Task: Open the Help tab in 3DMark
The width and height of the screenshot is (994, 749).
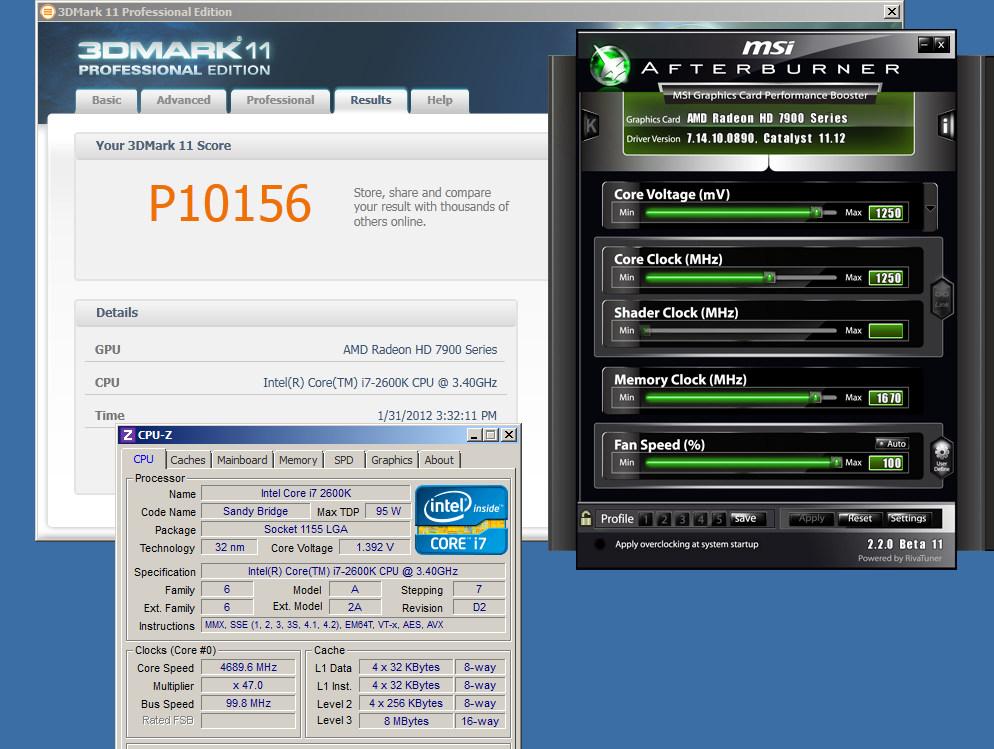Action: click(439, 100)
